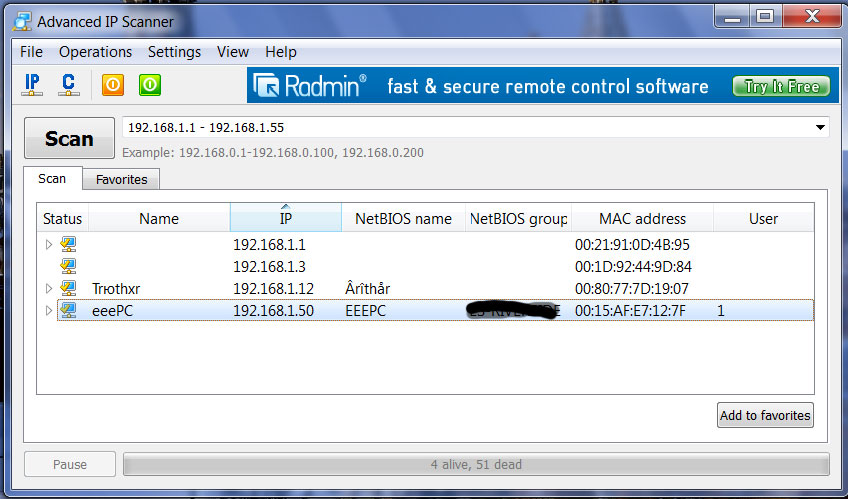
Task: Click the Add to favorites button
Action: 765,415
